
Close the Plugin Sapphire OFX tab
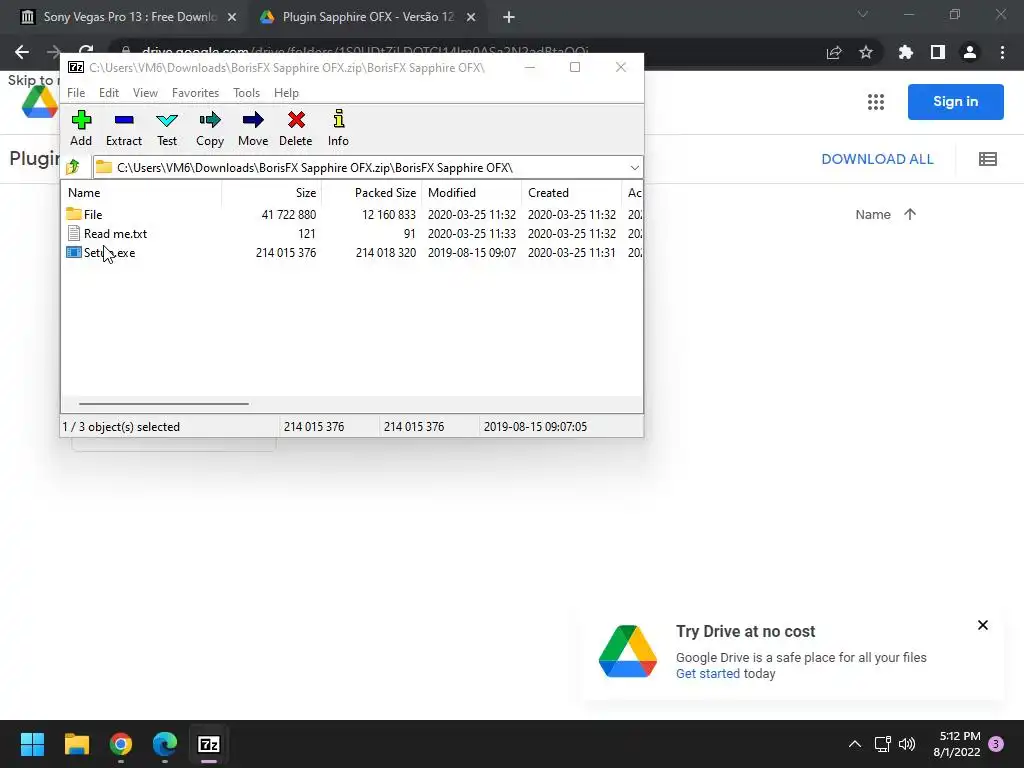pyautogui.click(x=471, y=18)
